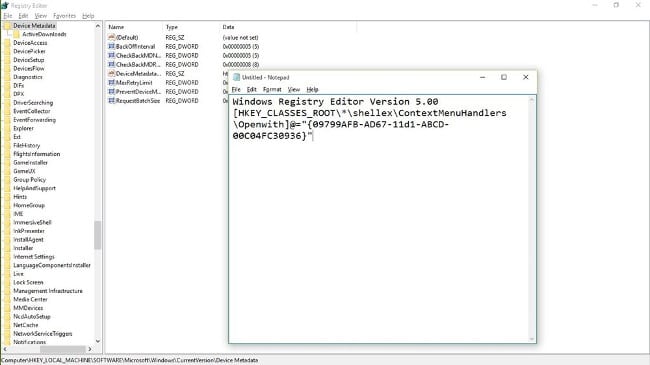Select the Internet Settings tree item
The image size is (650, 365).
(x=34, y=257)
